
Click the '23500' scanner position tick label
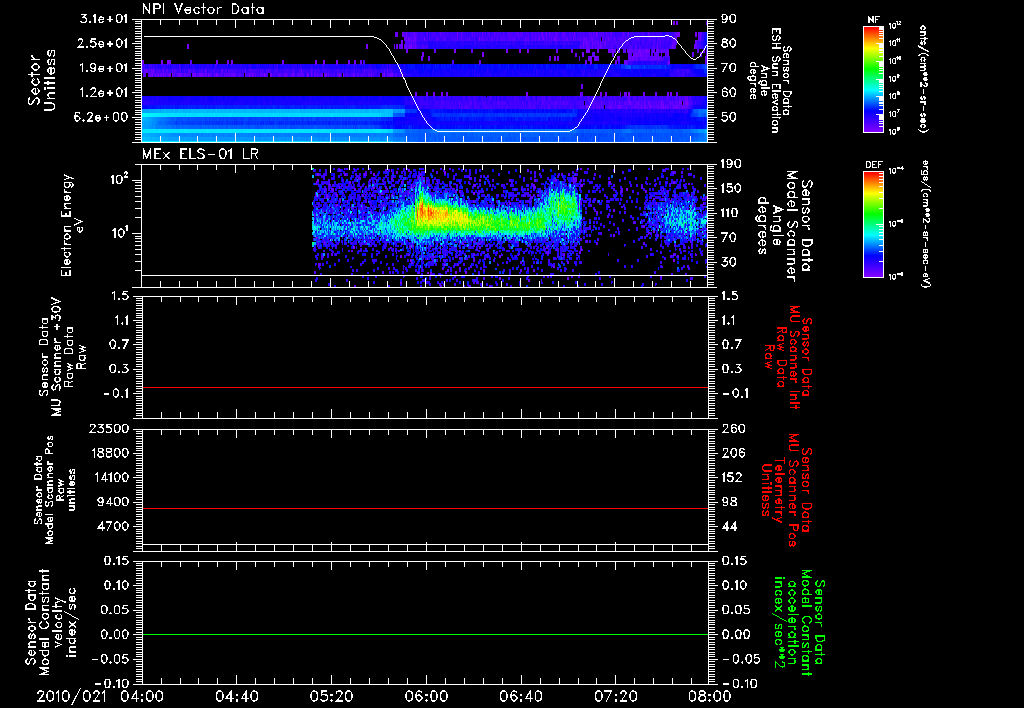click(x=109, y=429)
